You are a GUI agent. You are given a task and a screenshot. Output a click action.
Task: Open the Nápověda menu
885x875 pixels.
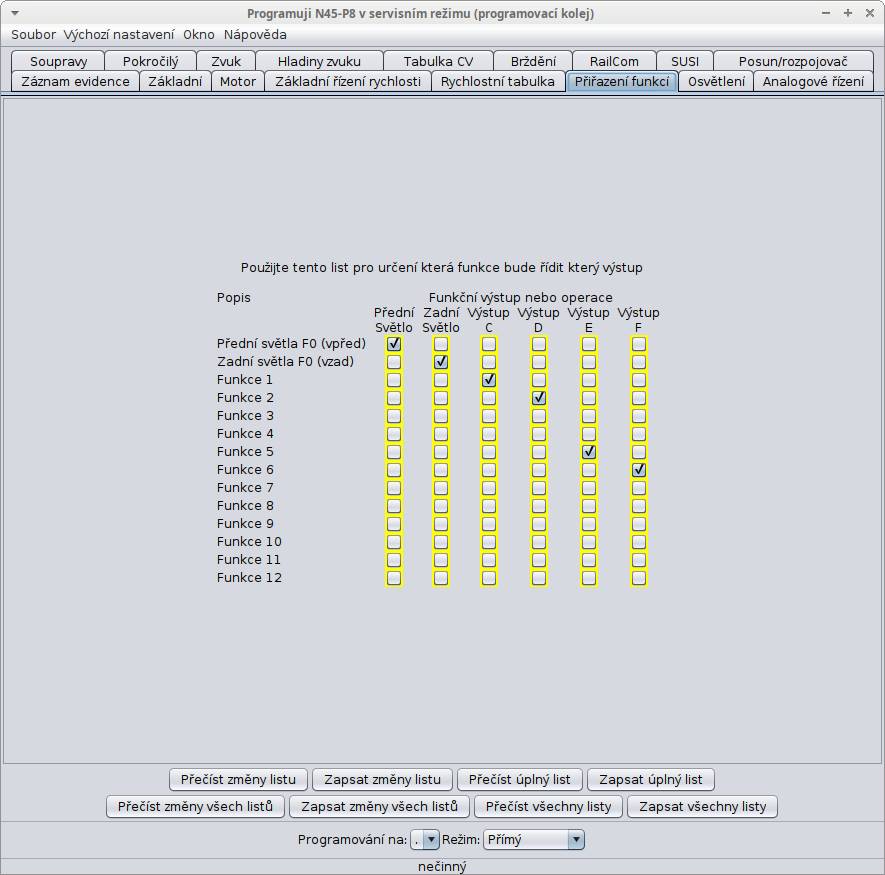tap(255, 34)
